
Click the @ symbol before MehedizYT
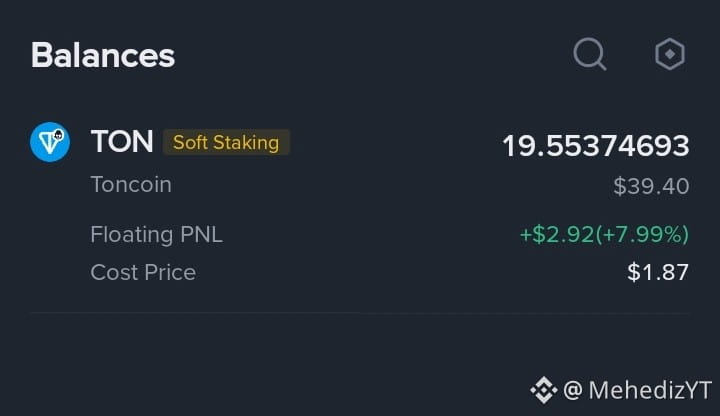coord(573,390)
